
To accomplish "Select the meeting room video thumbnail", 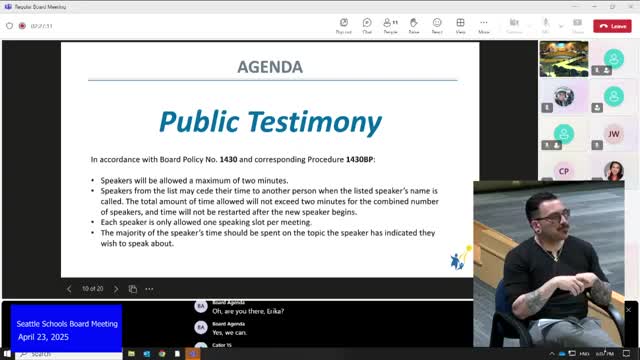I will click(564, 59).
